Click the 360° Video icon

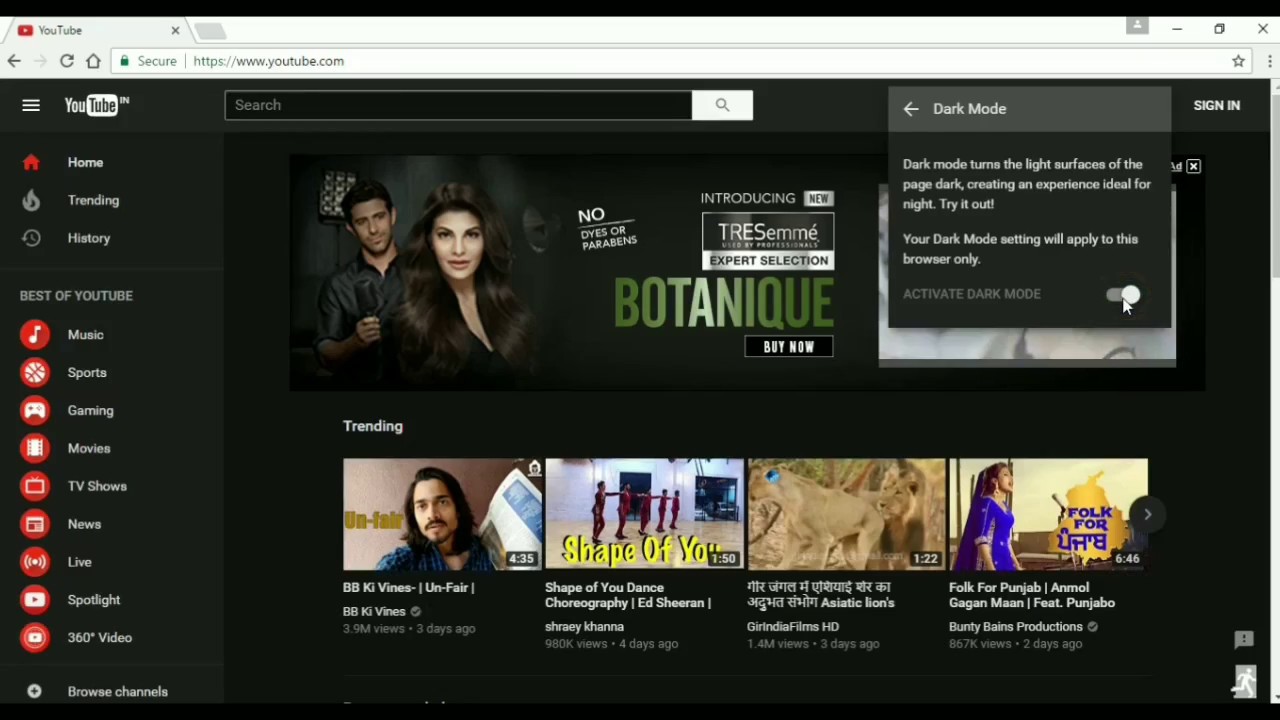tap(35, 637)
